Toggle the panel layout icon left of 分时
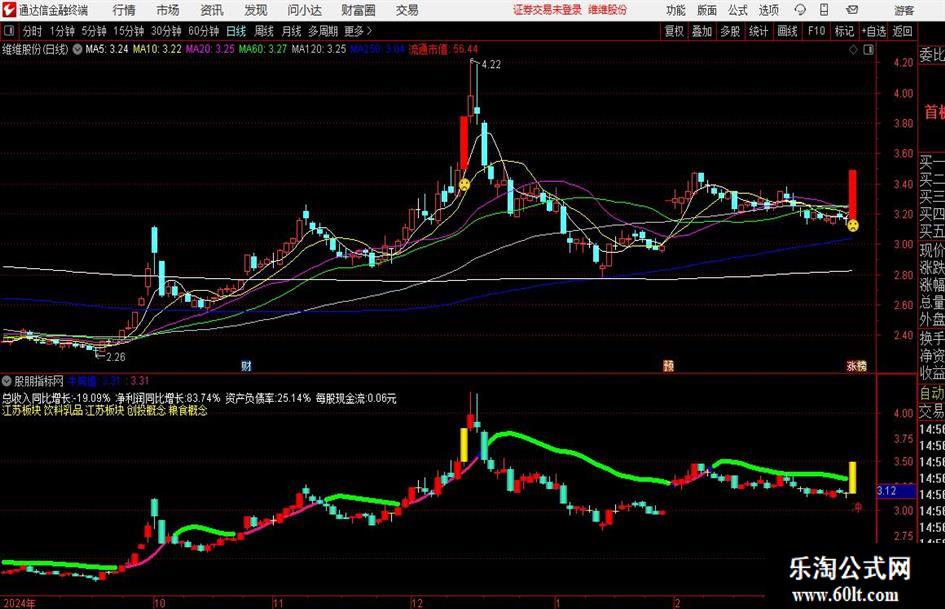 pyautogui.click(x=8, y=30)
